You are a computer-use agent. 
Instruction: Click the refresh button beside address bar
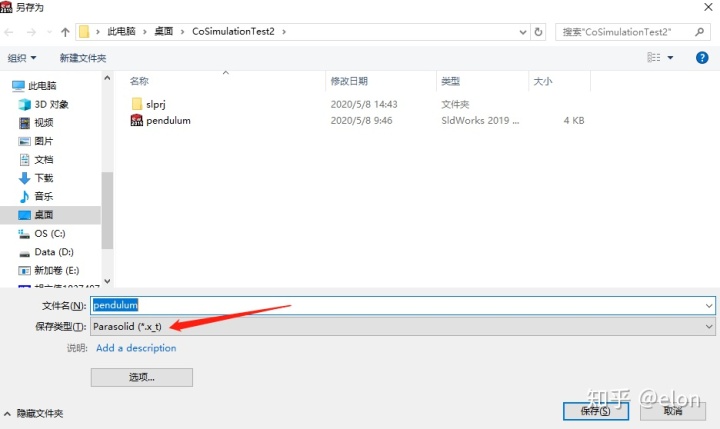(x=539, y=32)
